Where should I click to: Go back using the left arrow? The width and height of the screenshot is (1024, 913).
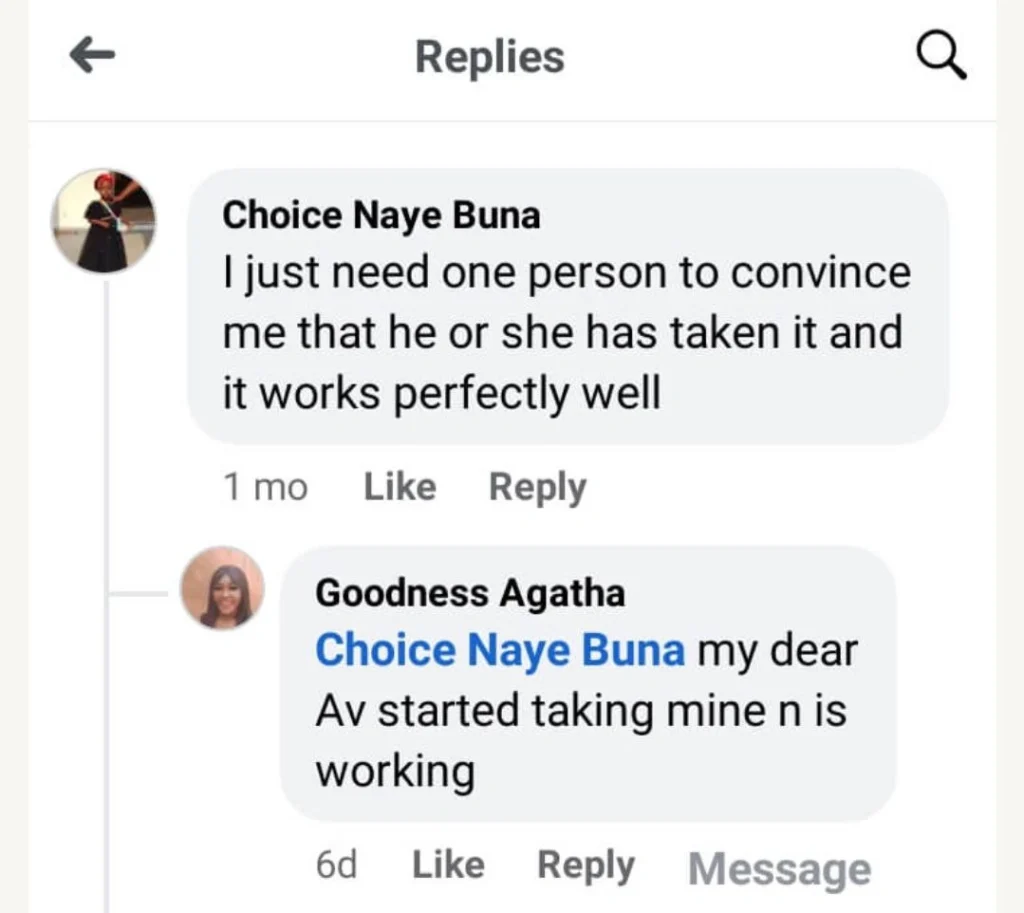(93, 57)
